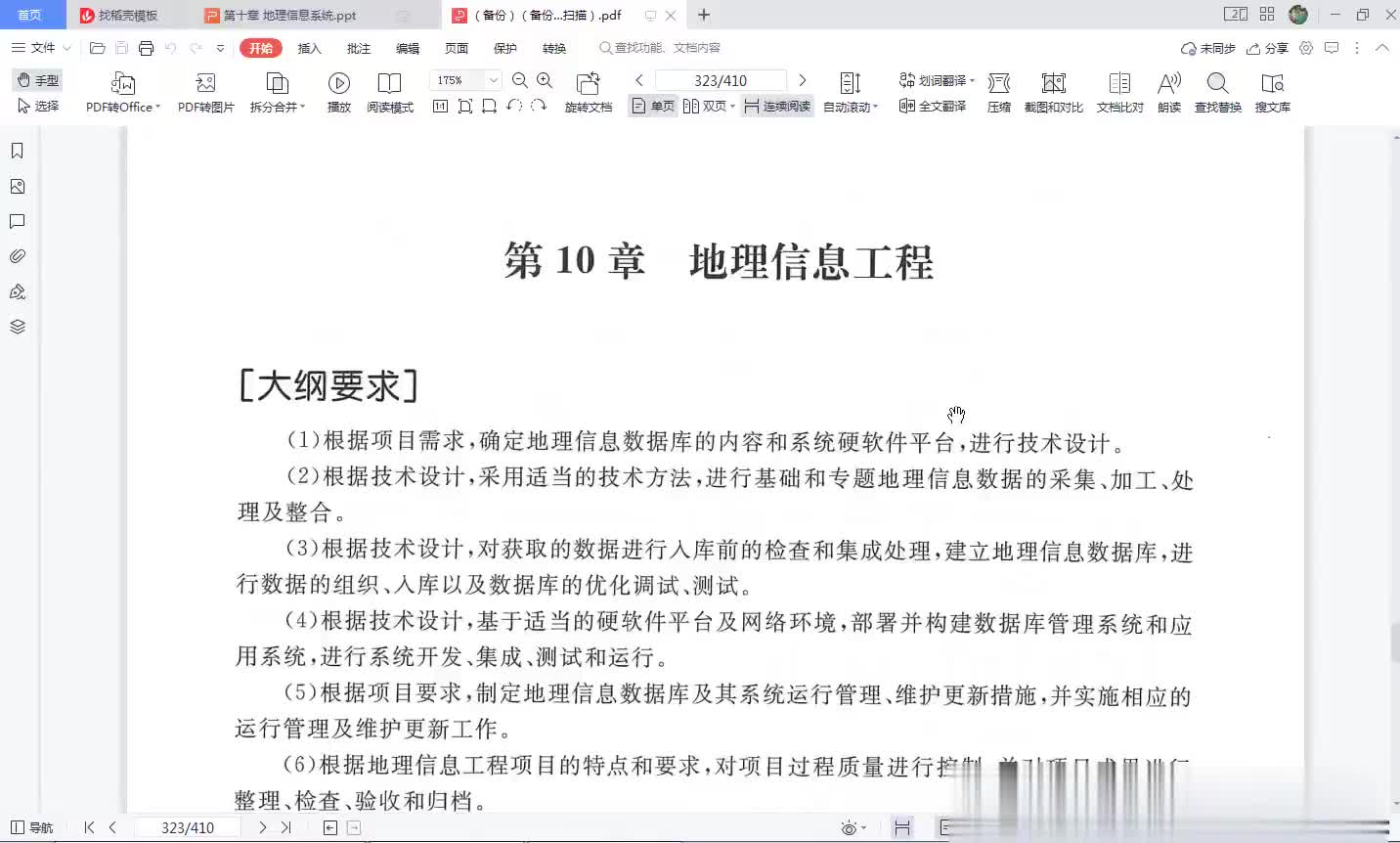1400x843 pixels.
Task: Expand the 175% zoom level dropdown
Action: pos(494,80)
